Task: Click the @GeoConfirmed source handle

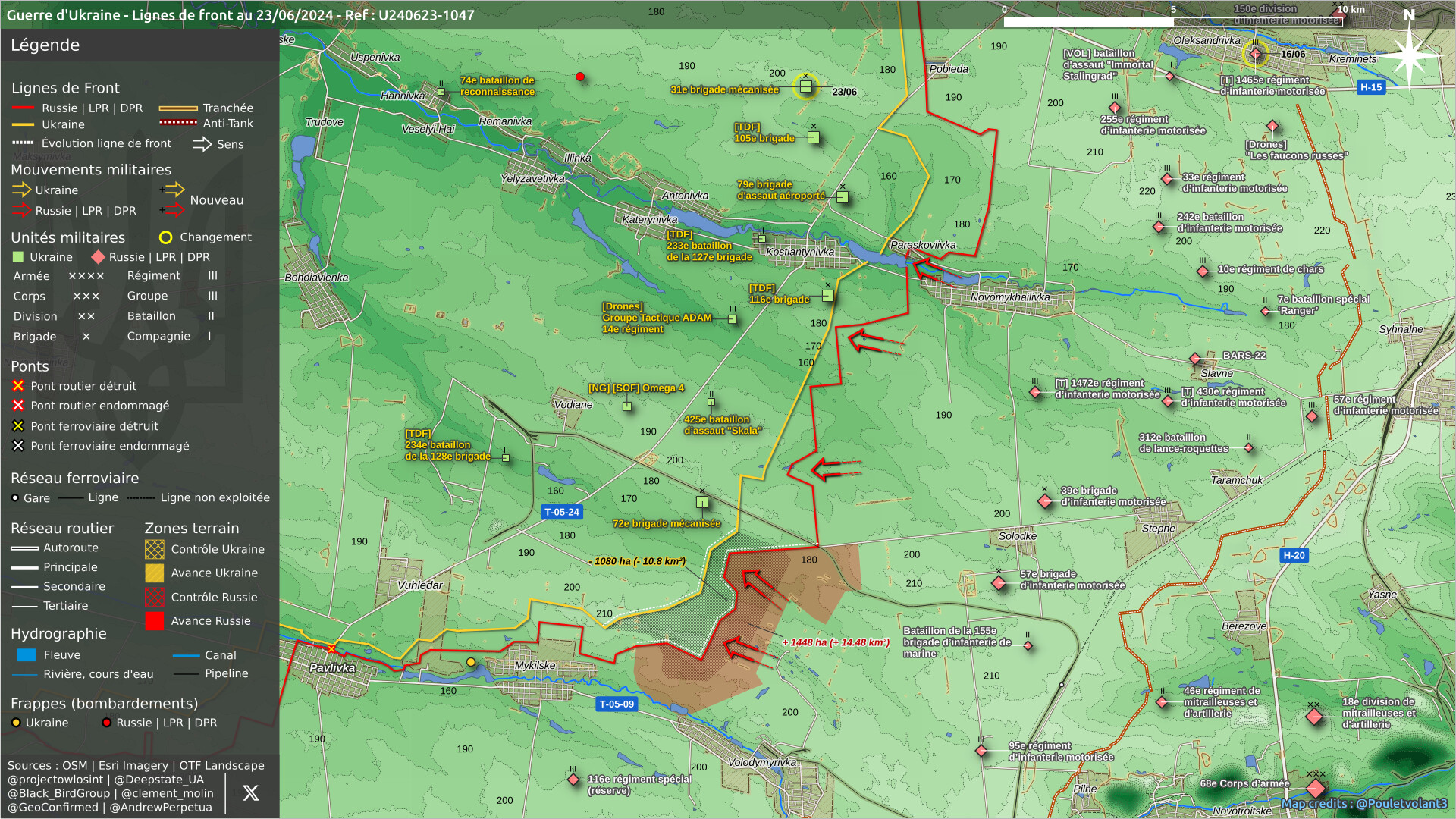Action: [x=53, y=807]
